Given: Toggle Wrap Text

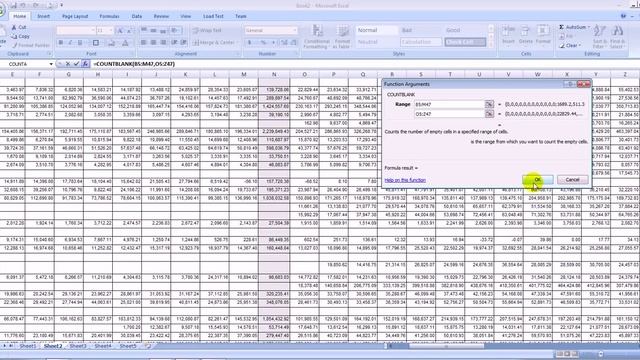Looking at the screenshot, I should point(207,31).
